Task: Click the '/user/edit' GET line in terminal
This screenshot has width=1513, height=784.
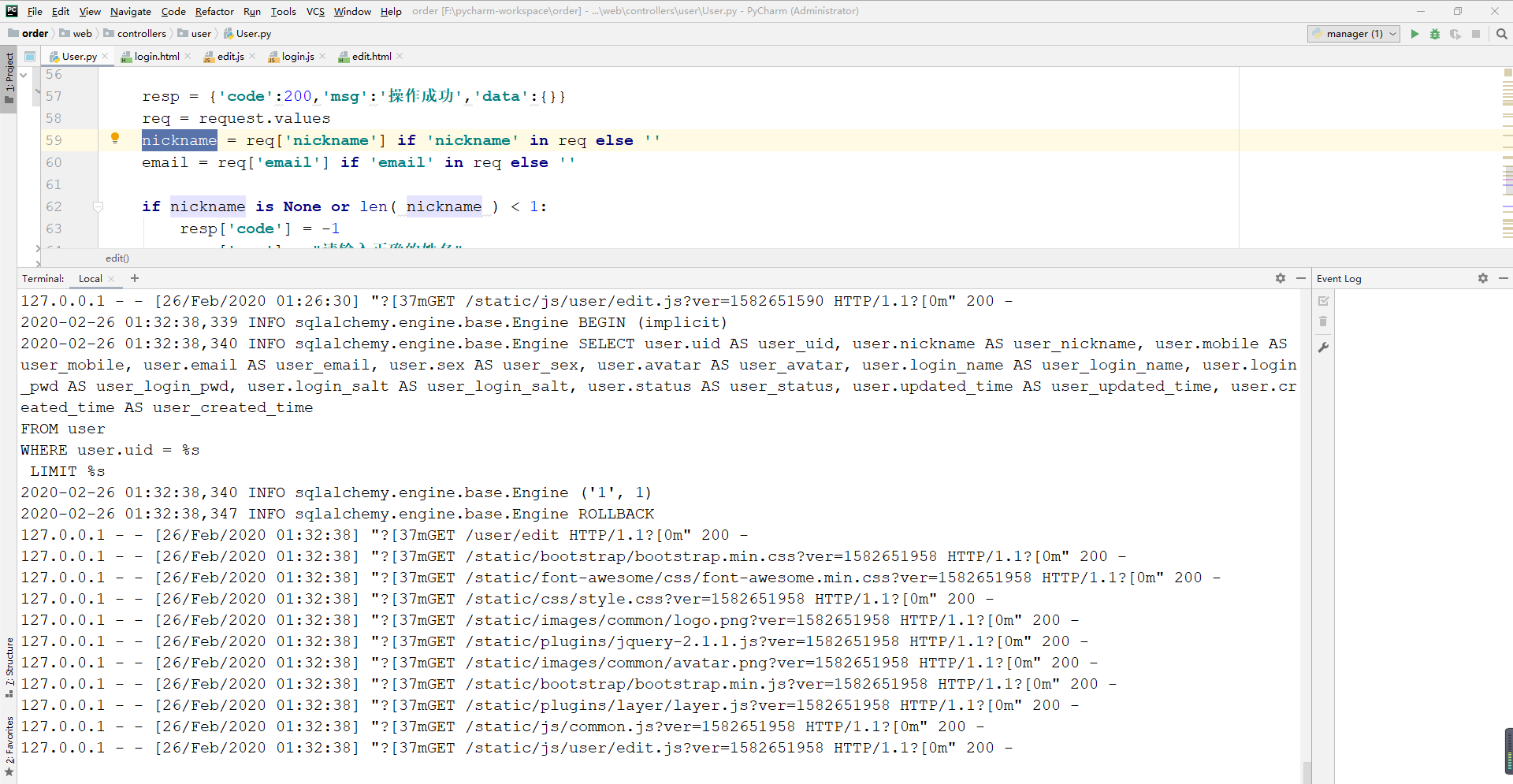Action: (385, 535)
